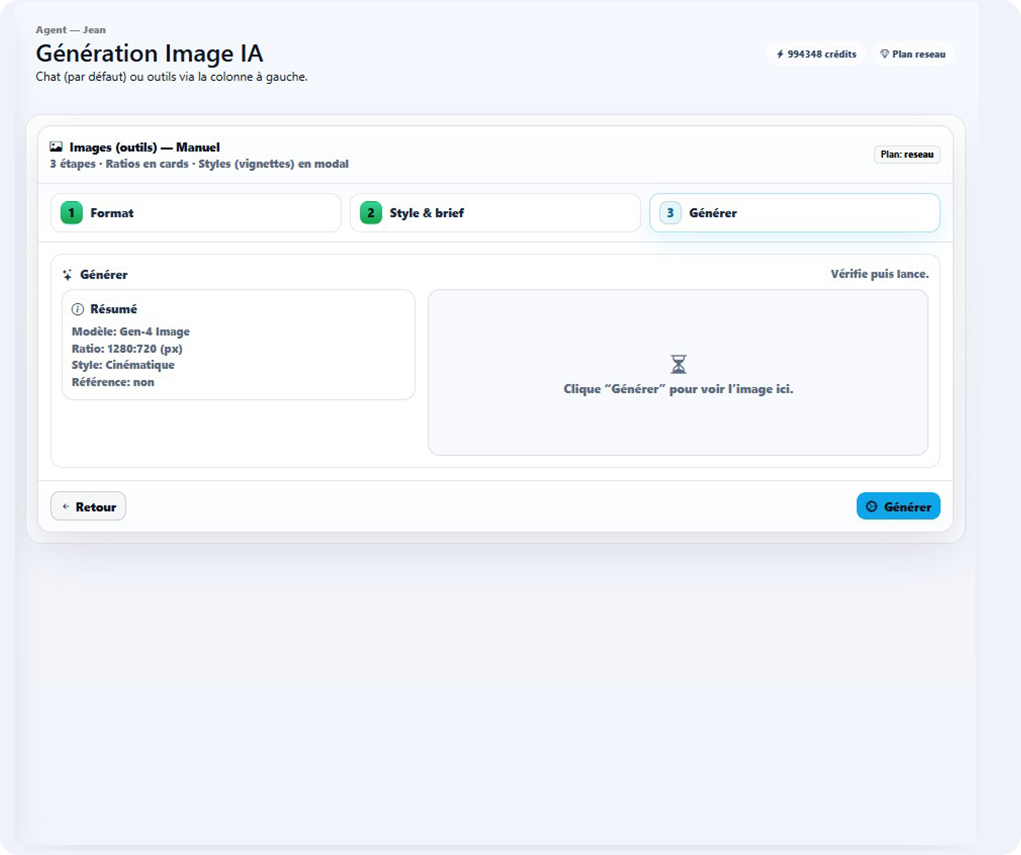Click the Plan reseau badge at top right
This screenshot has height=855, width=1021.
pyautogui.click(x=912, y=54)
